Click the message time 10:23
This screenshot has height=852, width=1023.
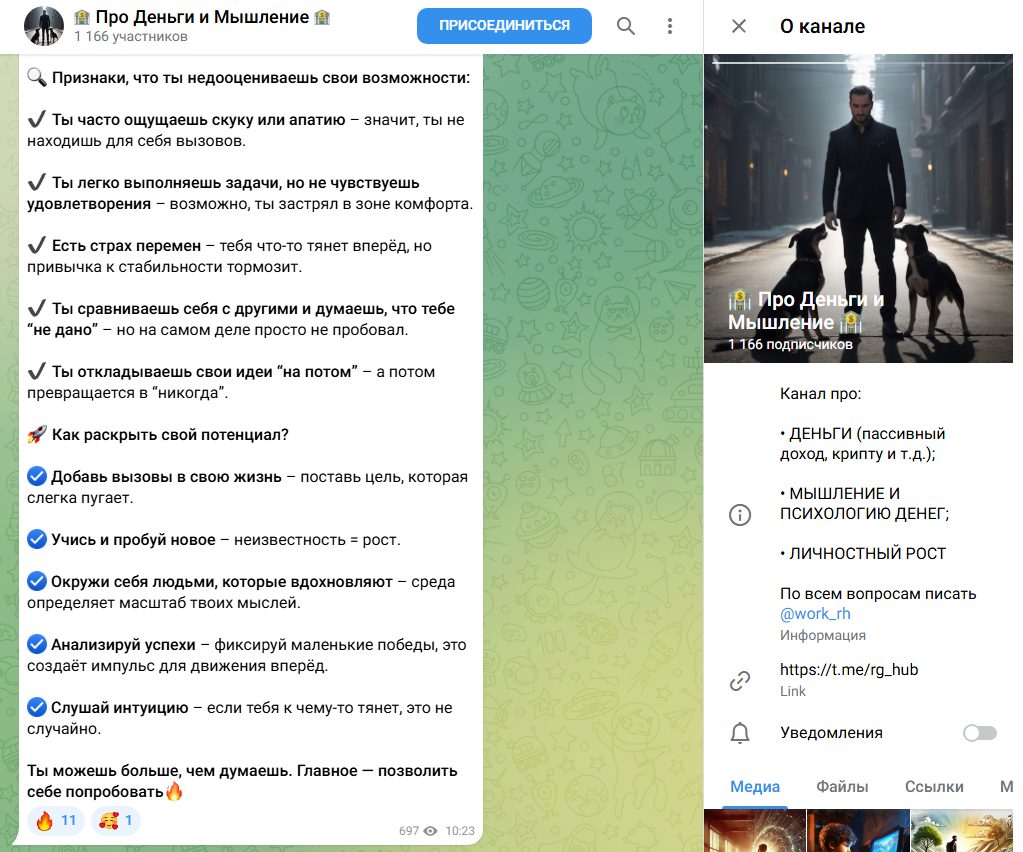[x=460, y=830]
